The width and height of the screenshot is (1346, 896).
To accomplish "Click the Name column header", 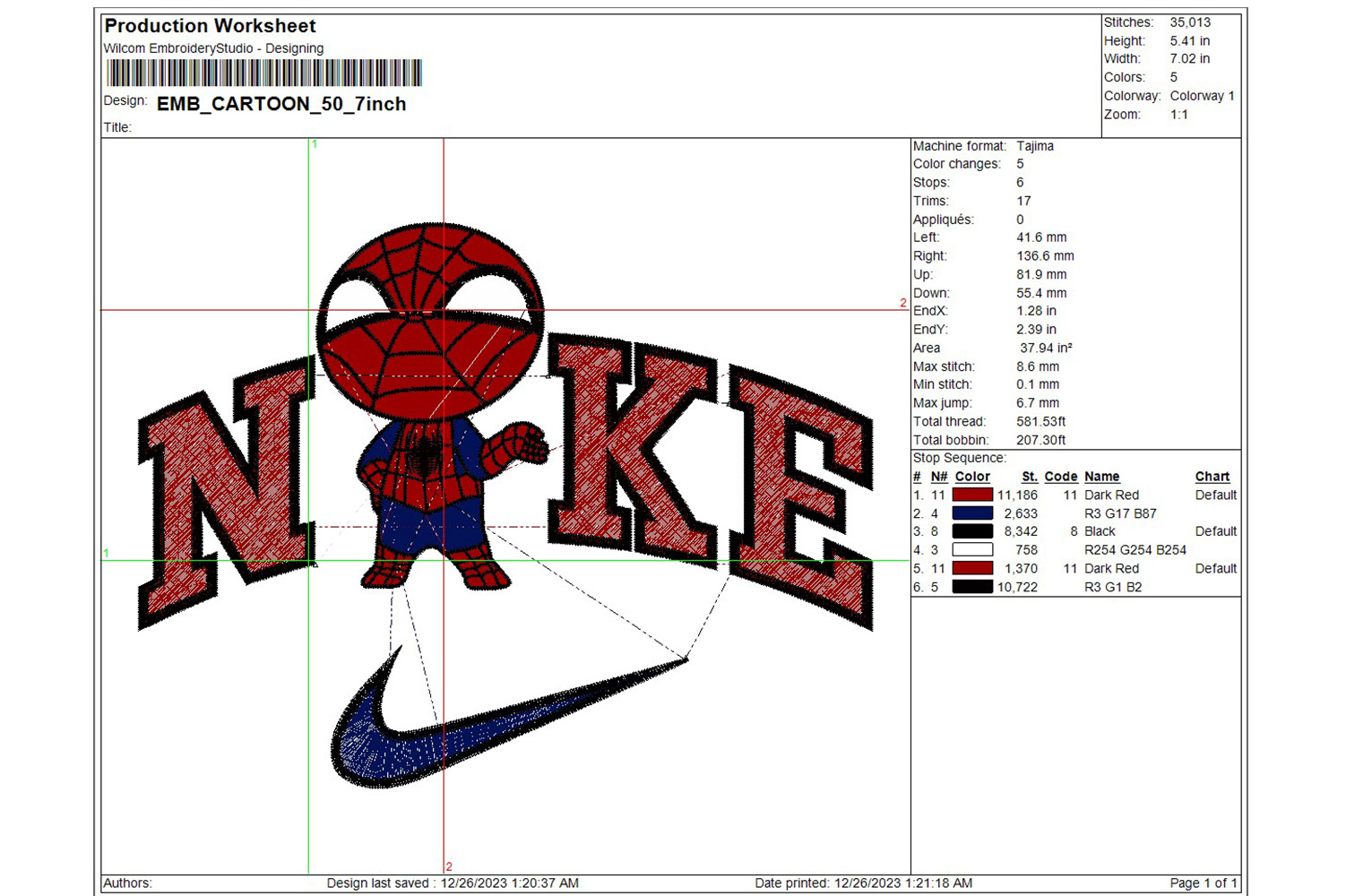I will (1102, 477).
